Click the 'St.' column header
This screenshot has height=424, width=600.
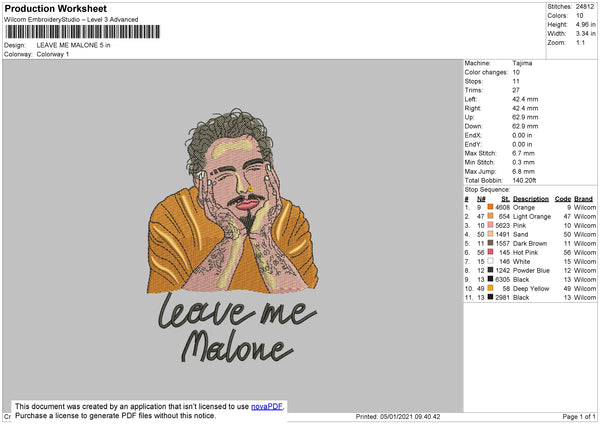click(x=505, y=199)
